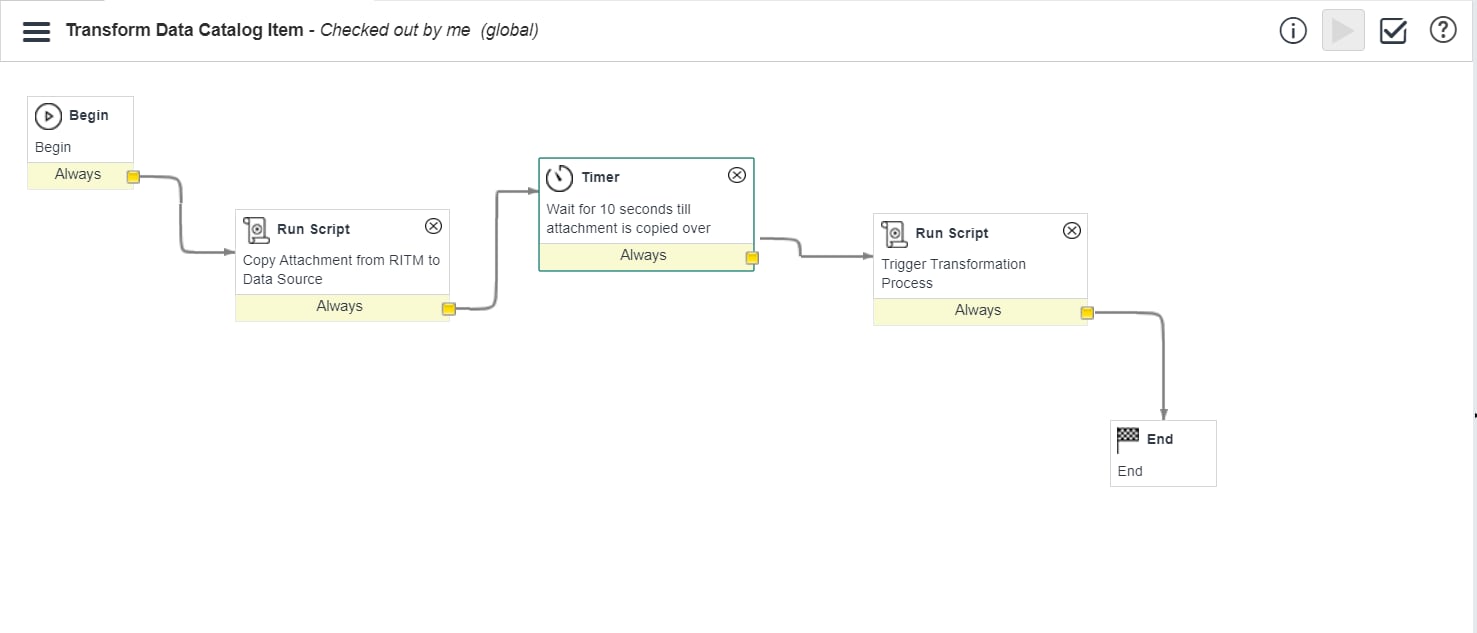Select the Always transition under the Begin activity

[x=78, y=174]
